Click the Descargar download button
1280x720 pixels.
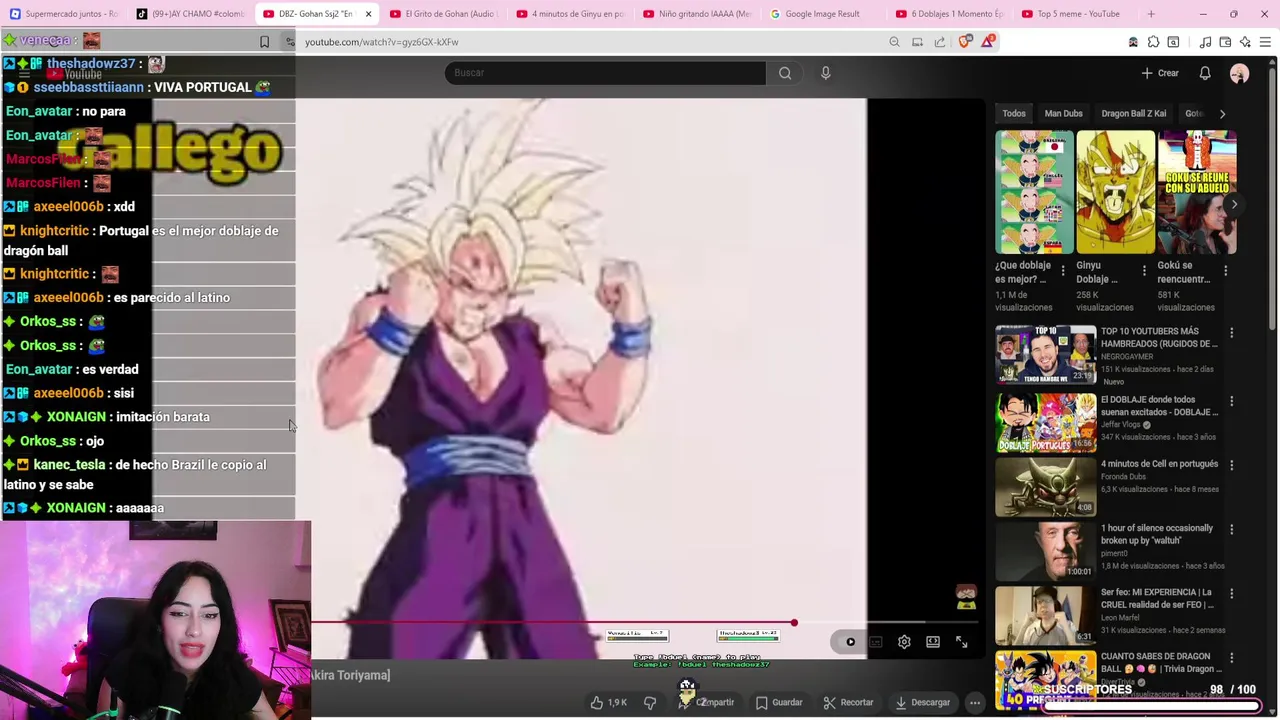tap(922, 703)
